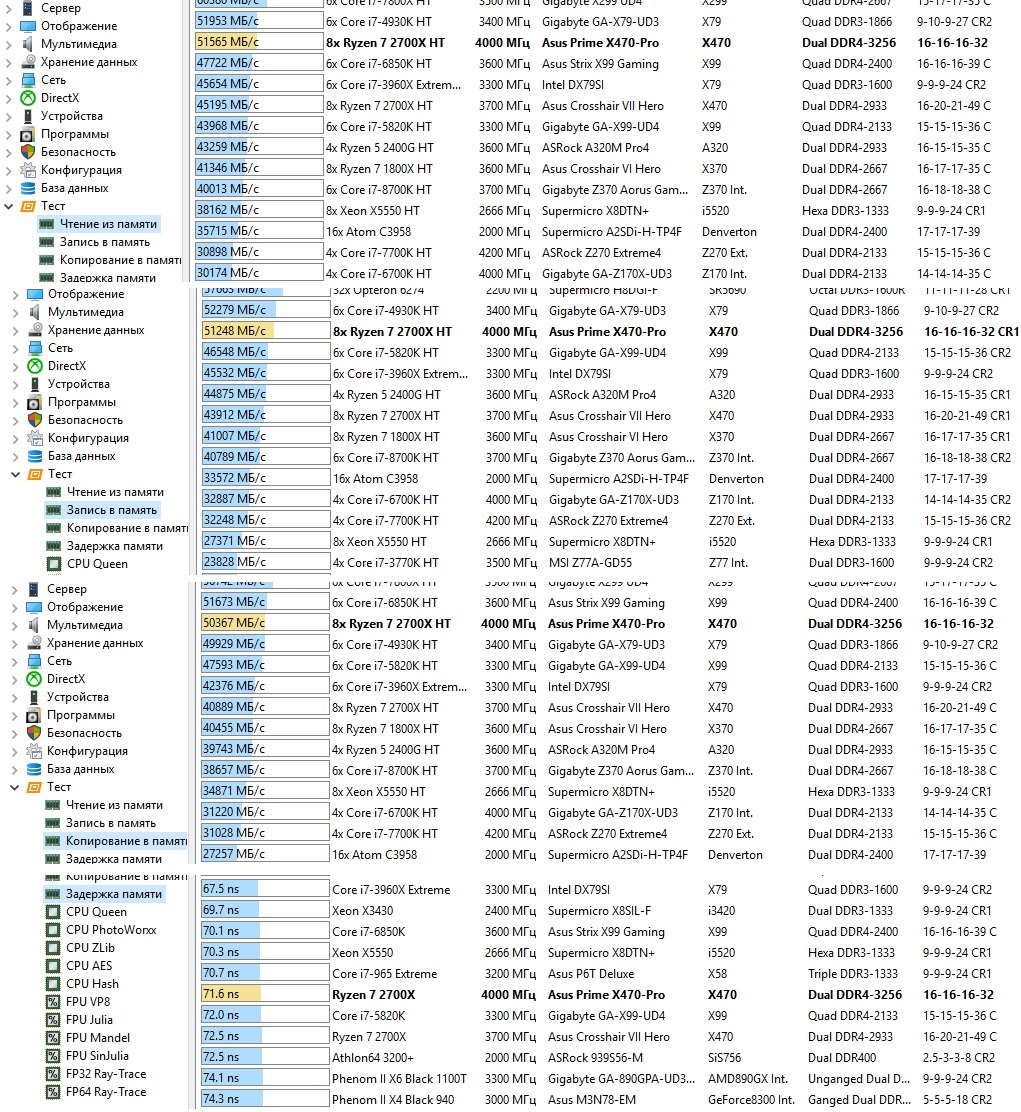
Task: Select the Core i7-965 Extreme row
Action: pyautogui.click(x=610, y=974)
